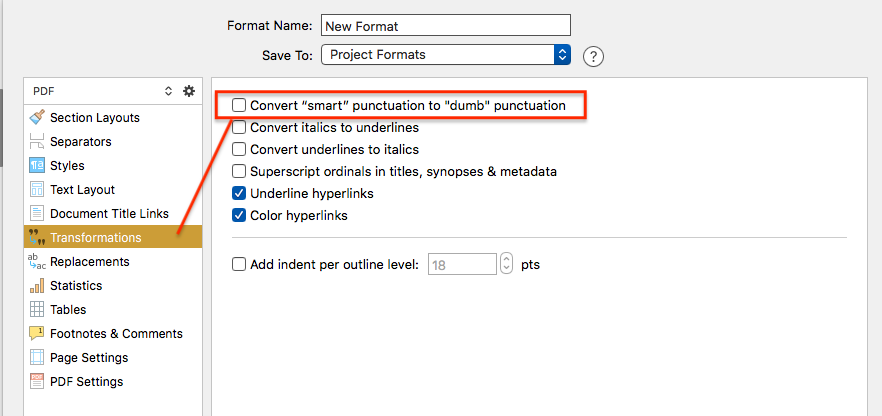
Task: Disable Color hyperlinks checkbox
Action: tap(239, 215)
